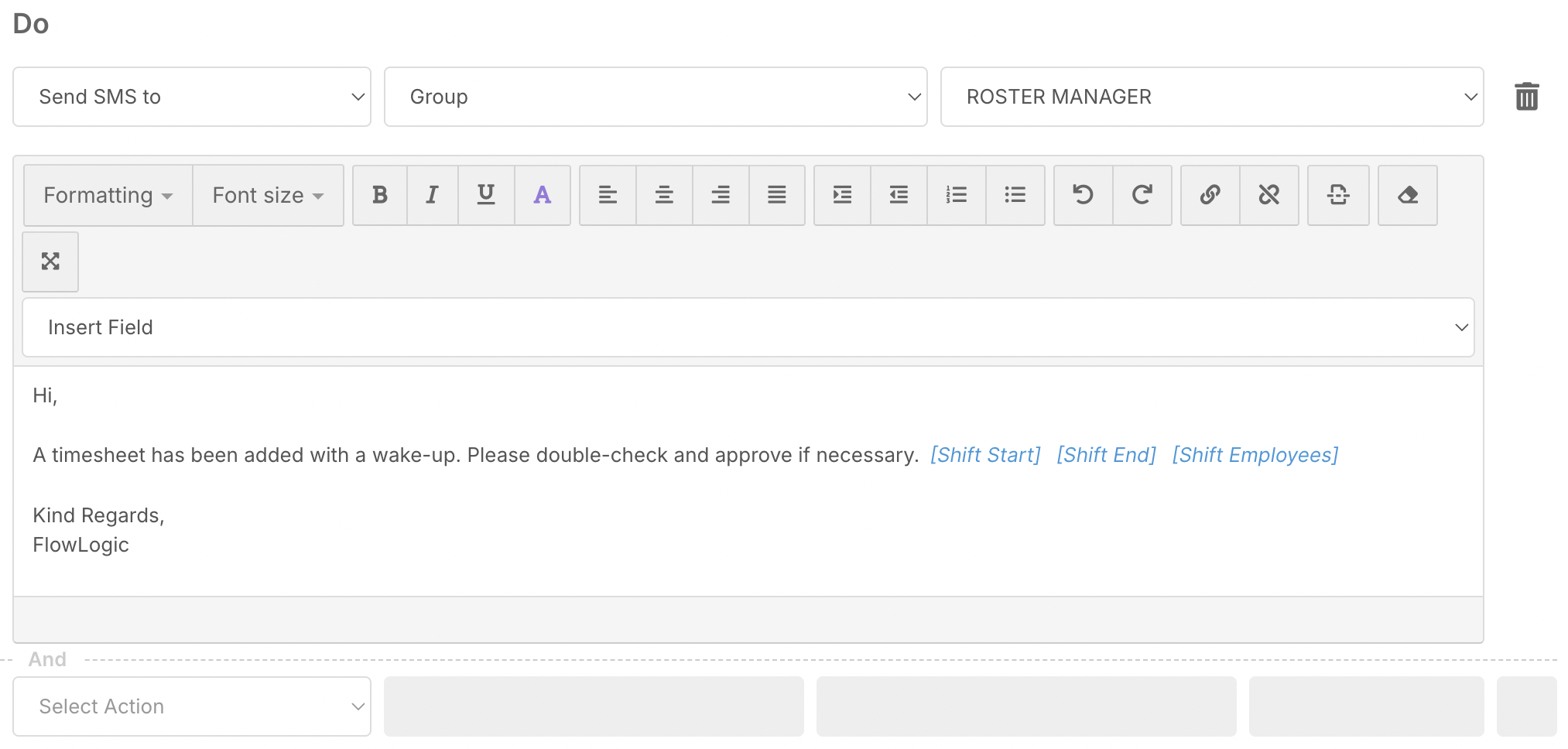The height and width of the screenshot is (749, 1568).
Task: Undo the last edit
Action: click(x=1083, y=195)
